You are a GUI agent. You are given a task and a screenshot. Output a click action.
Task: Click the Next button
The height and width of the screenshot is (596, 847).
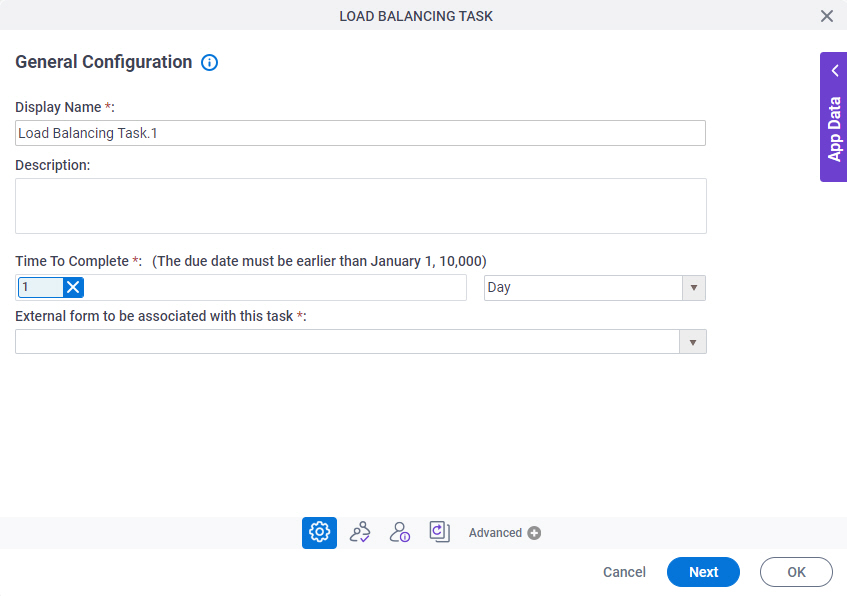pyautogui.click(x=703, y=572)
